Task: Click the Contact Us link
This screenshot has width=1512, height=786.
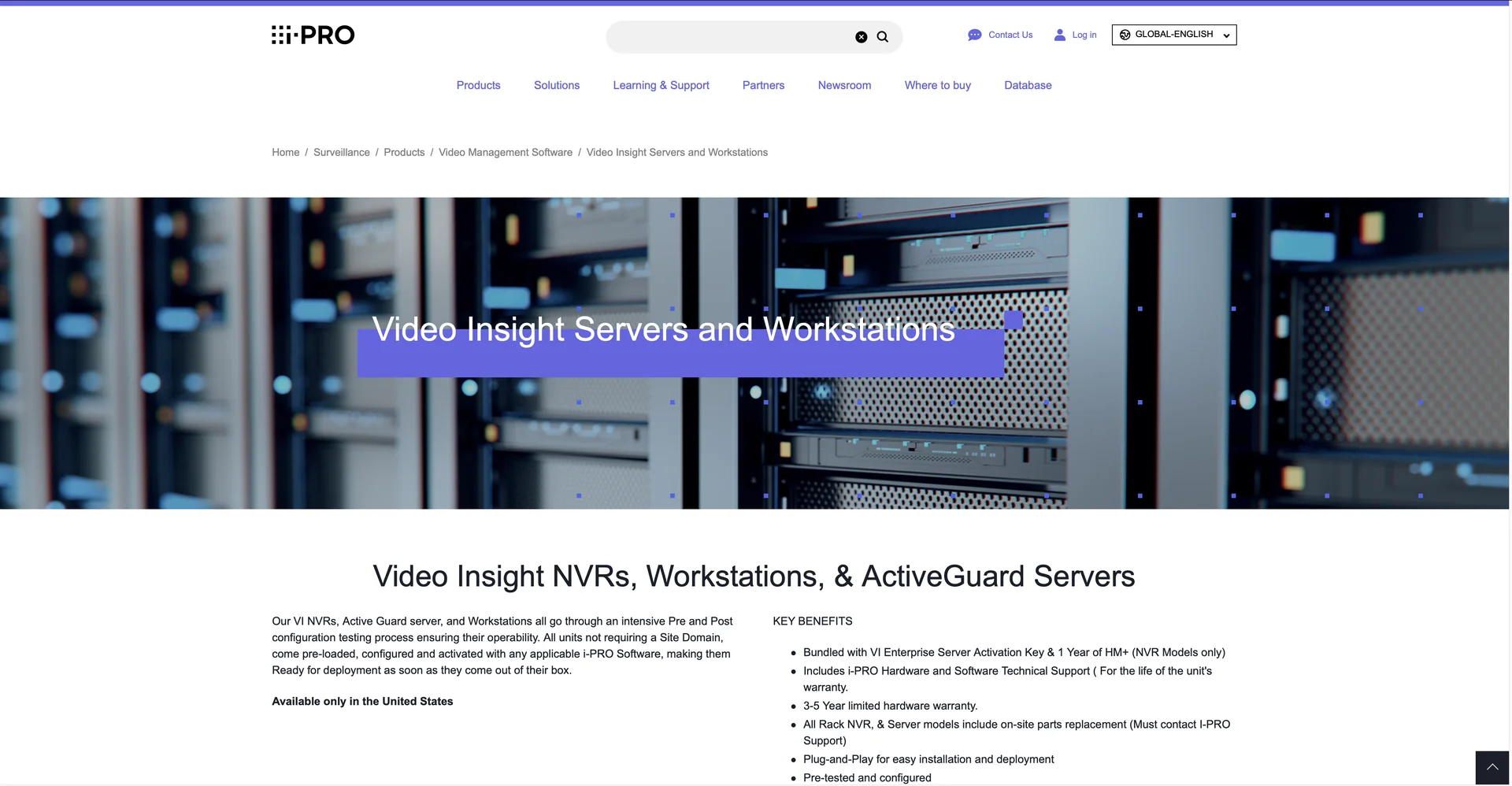Action: 1010,35
